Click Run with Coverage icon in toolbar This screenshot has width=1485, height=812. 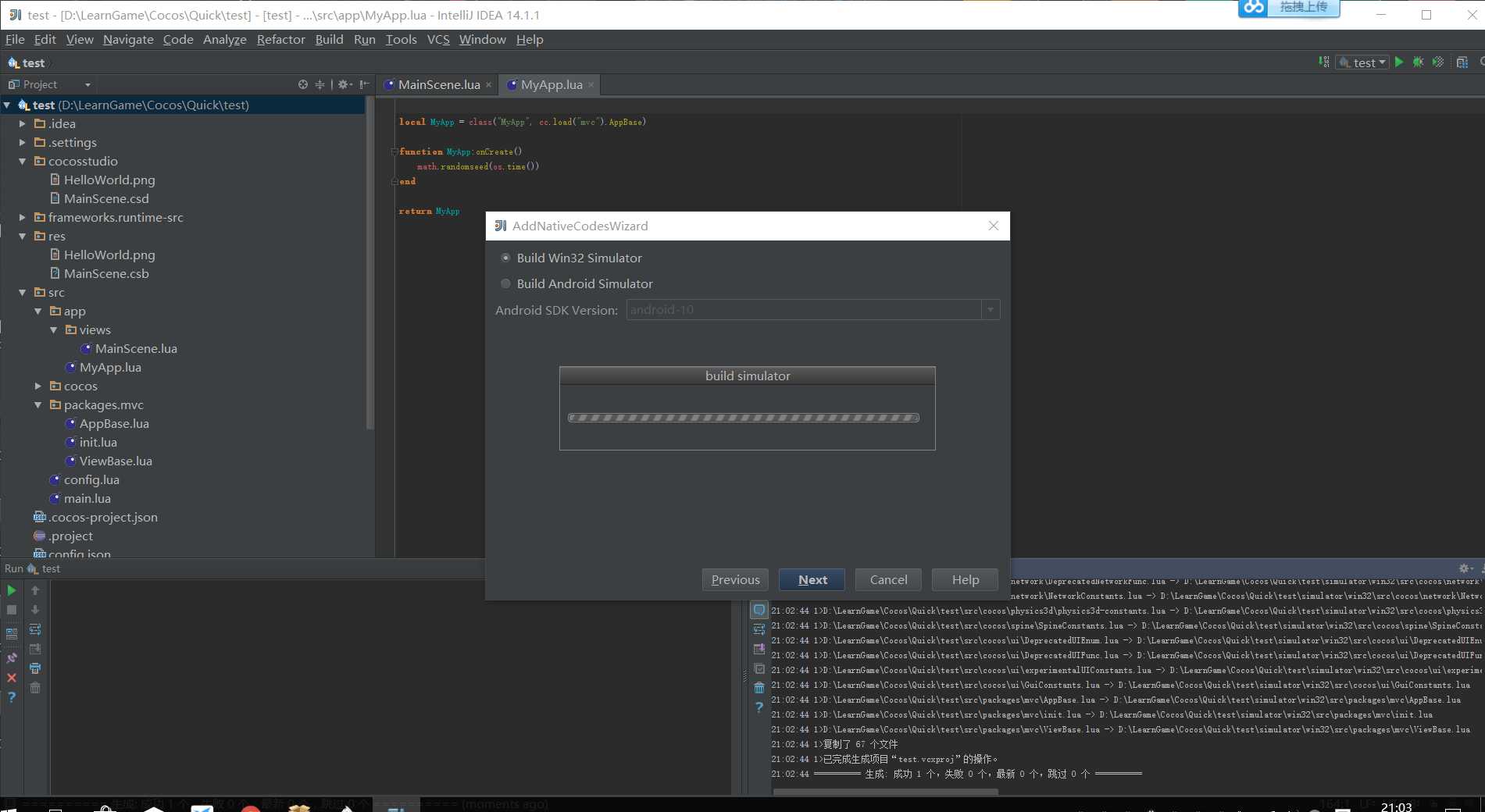point(1438,62)
